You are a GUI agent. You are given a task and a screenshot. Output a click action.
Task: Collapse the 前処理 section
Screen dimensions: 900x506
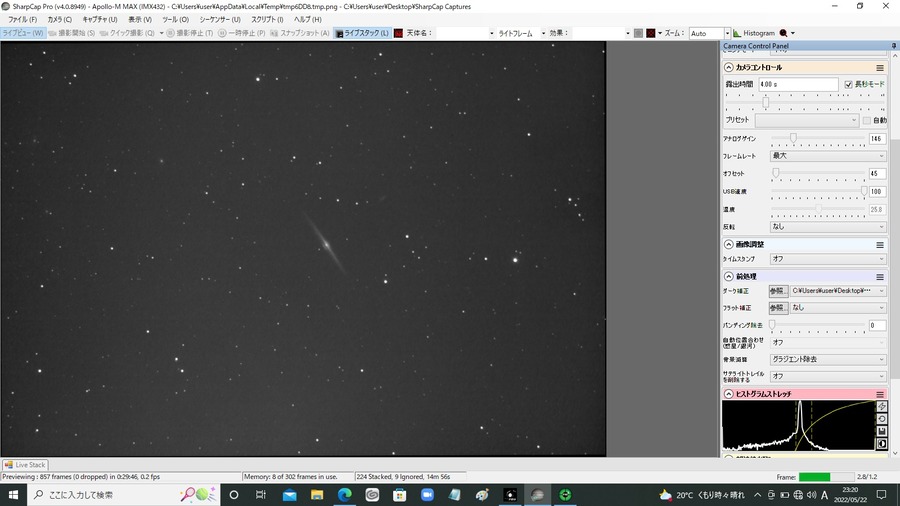pos(728,277)
